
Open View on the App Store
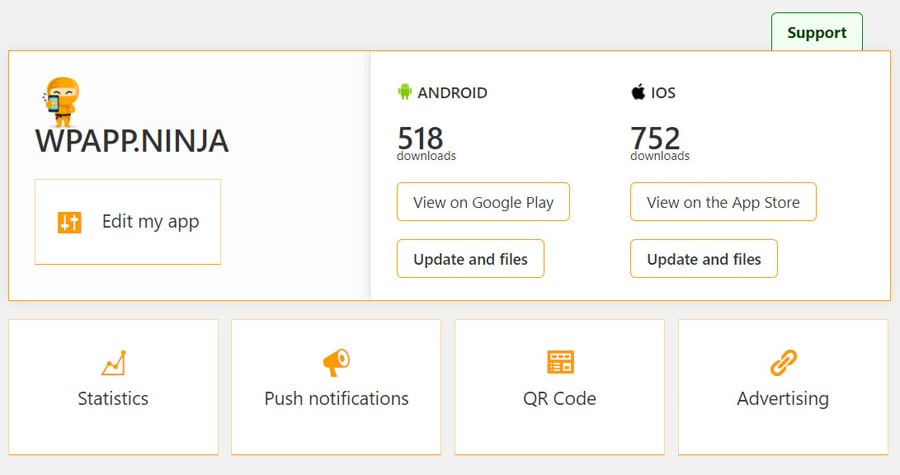coord(723,202)
